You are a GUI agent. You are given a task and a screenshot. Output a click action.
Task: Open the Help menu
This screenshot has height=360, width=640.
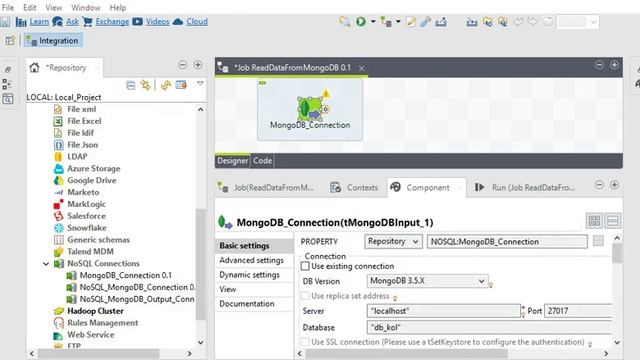pos(118,7)
